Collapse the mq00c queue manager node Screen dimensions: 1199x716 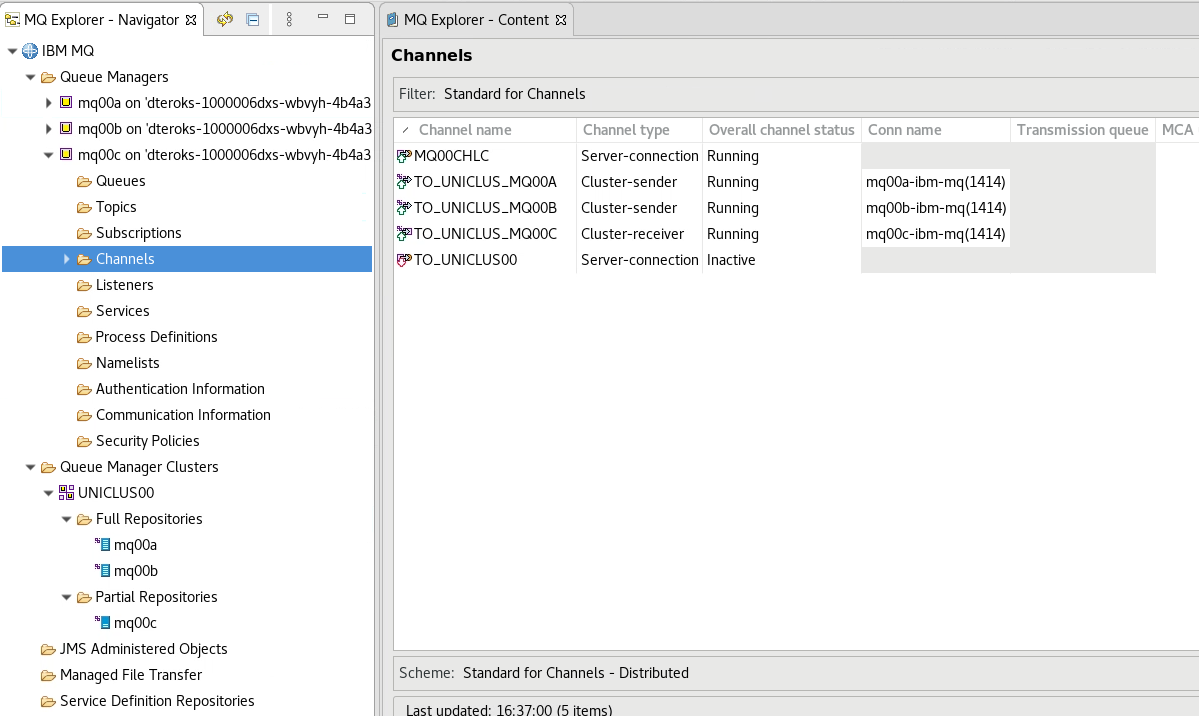(48, 155)
